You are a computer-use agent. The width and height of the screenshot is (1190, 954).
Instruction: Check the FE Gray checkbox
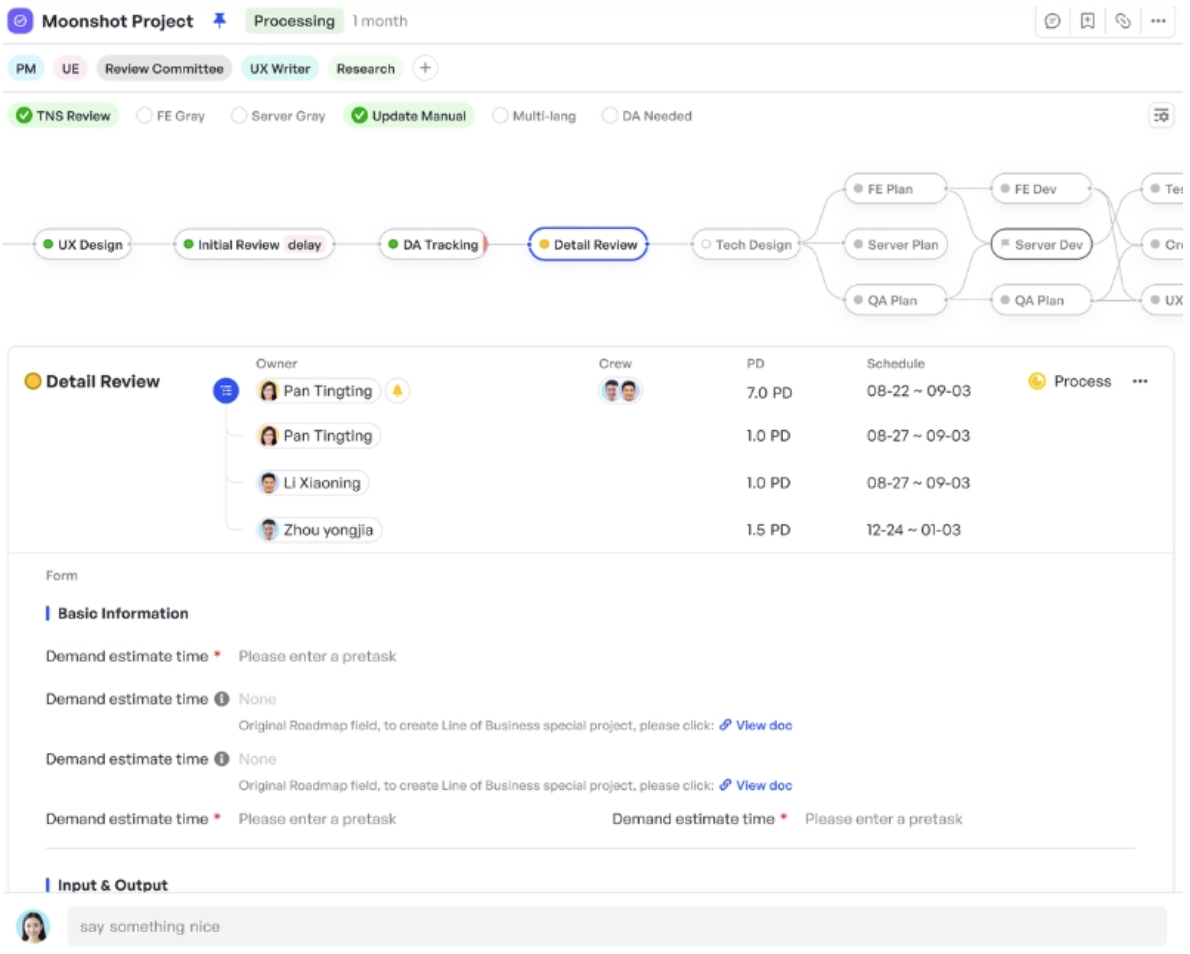[x=144, y=115]
